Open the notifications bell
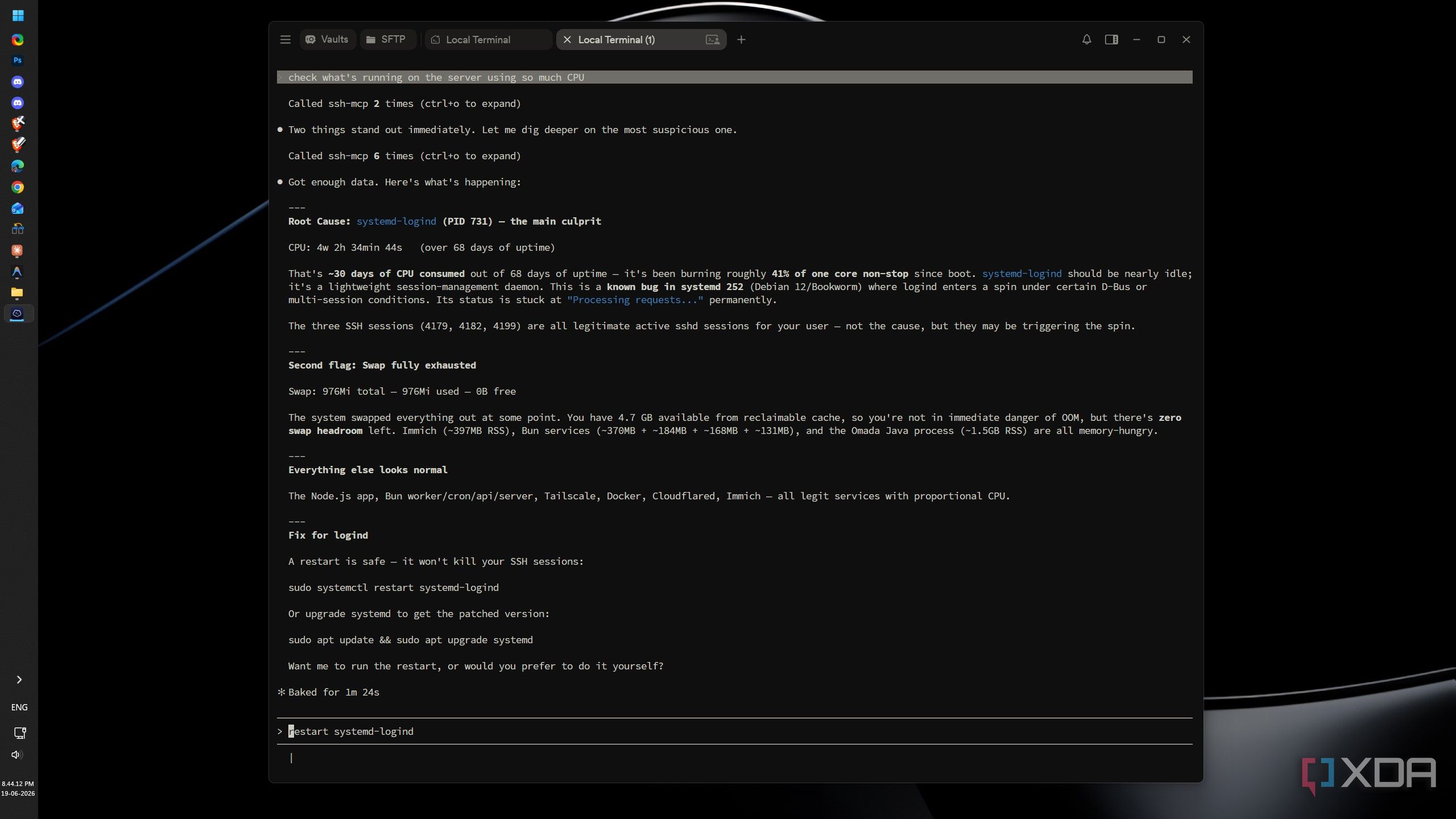Viewport: 1456px width, 819px height. (x=1086, y=39)
